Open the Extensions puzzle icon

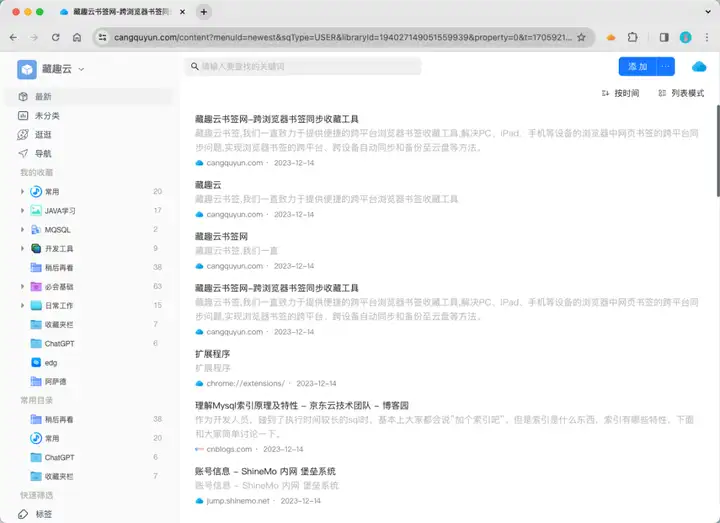click(x=633, y=38)
